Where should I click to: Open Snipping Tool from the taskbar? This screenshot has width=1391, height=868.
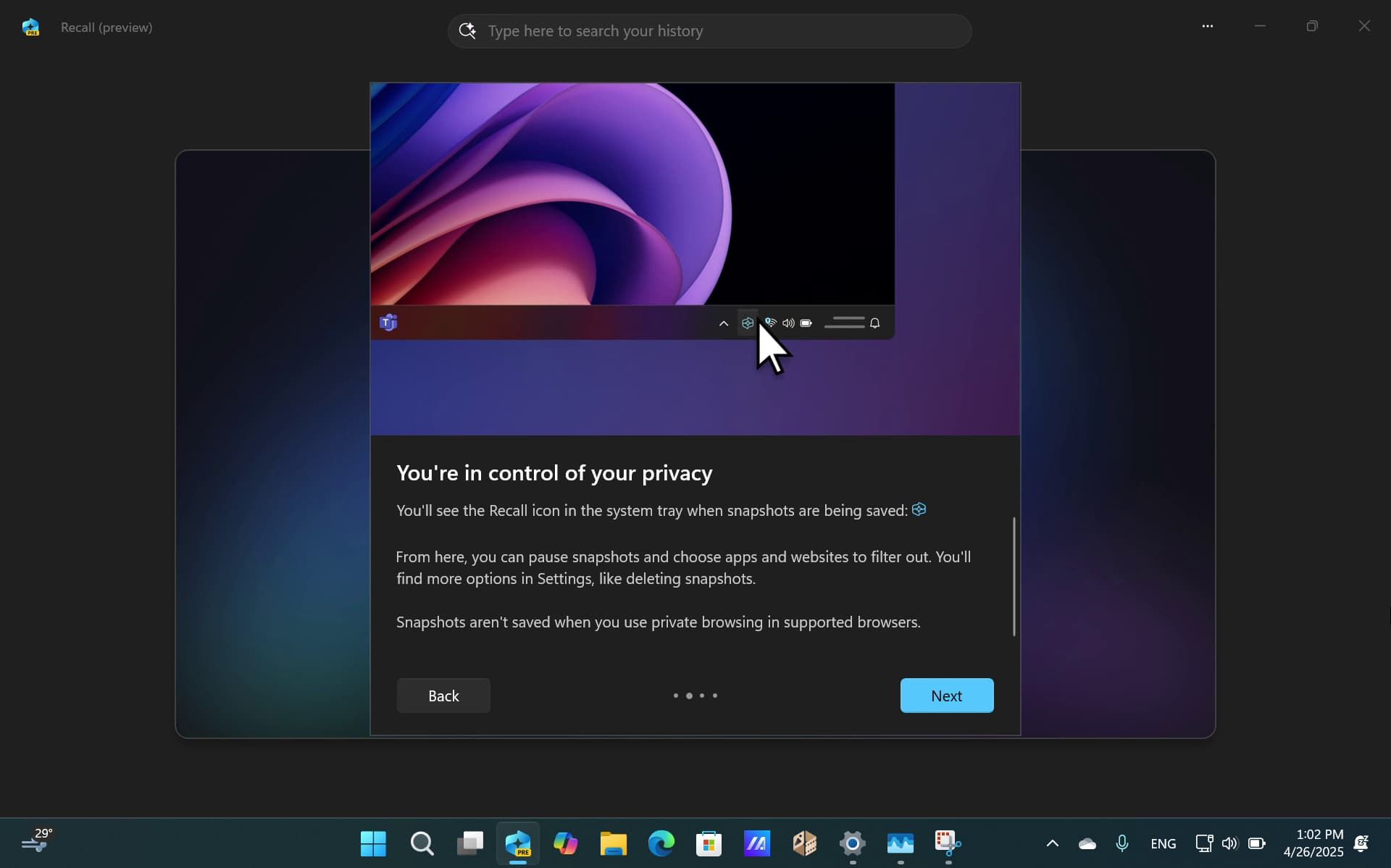click(x=948, y=843)
